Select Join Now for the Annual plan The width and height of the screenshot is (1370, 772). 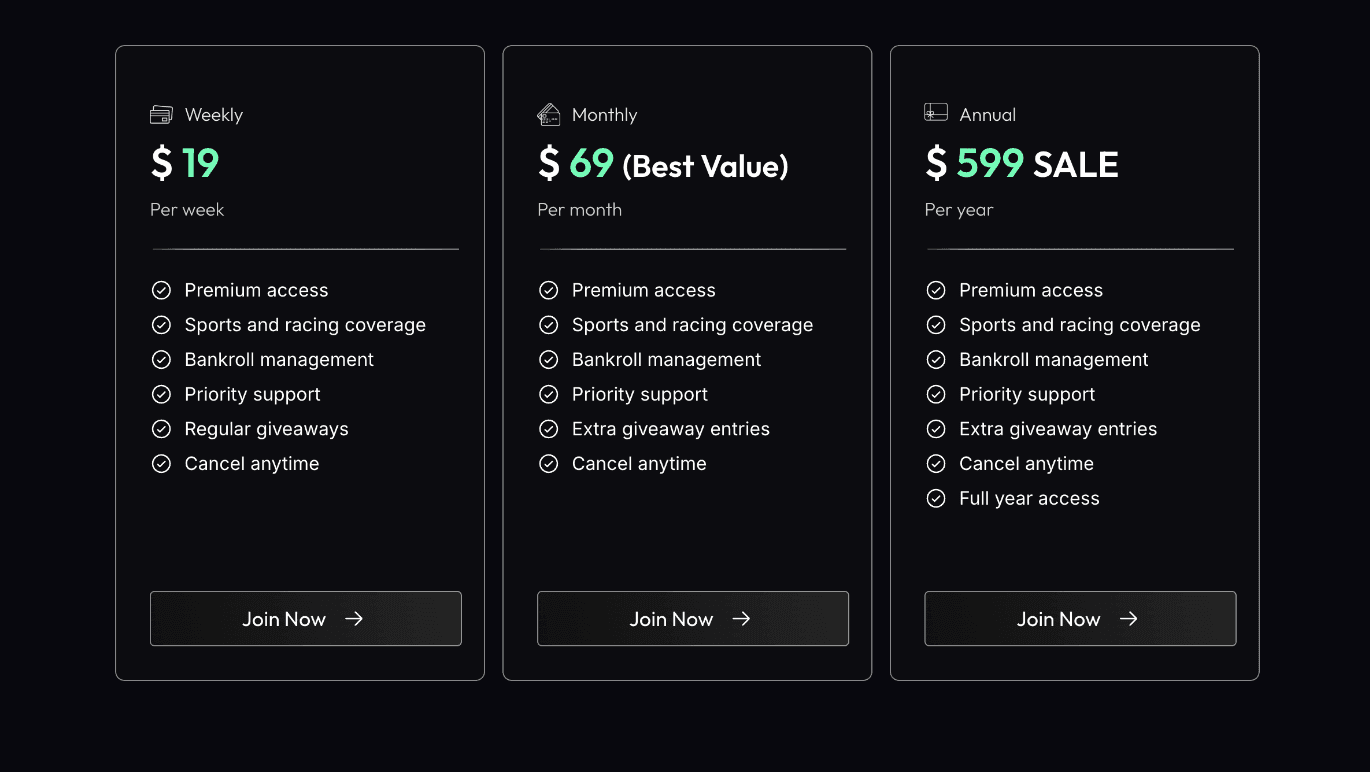point(1080,619)
